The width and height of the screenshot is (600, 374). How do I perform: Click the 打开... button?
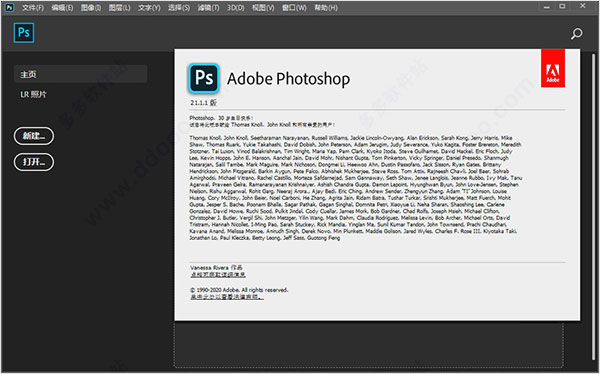[34, 162]
